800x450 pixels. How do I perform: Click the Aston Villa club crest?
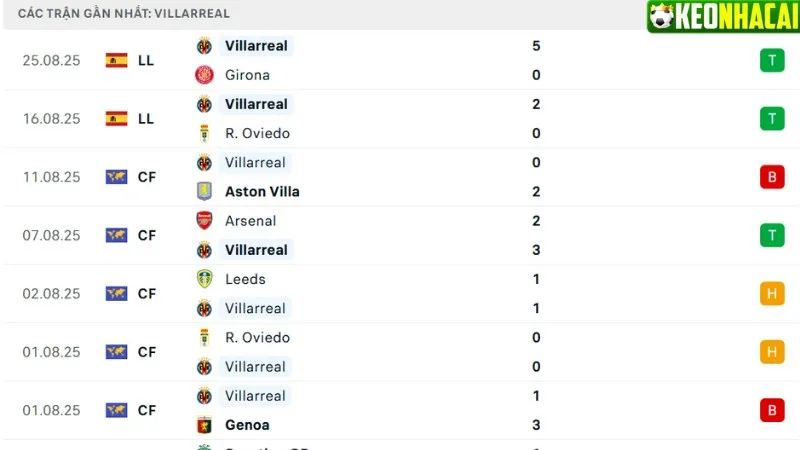204,191
